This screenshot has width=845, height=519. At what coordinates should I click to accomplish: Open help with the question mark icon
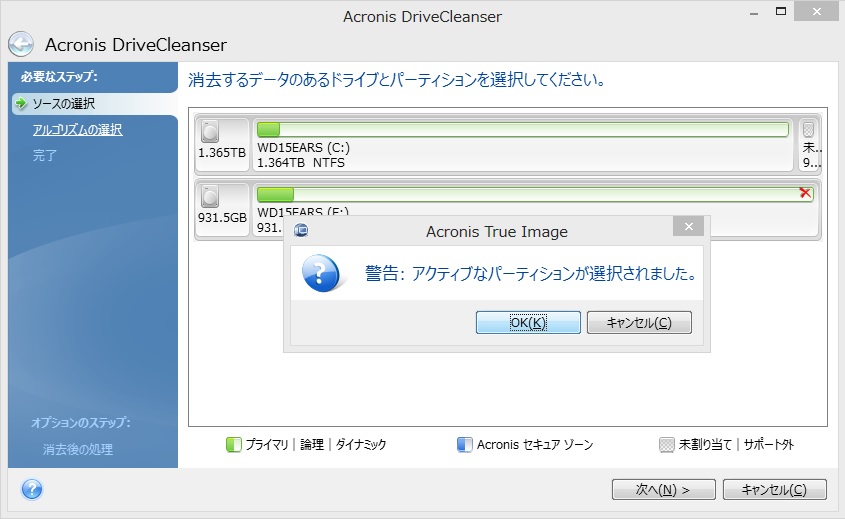tap(32, 489)
